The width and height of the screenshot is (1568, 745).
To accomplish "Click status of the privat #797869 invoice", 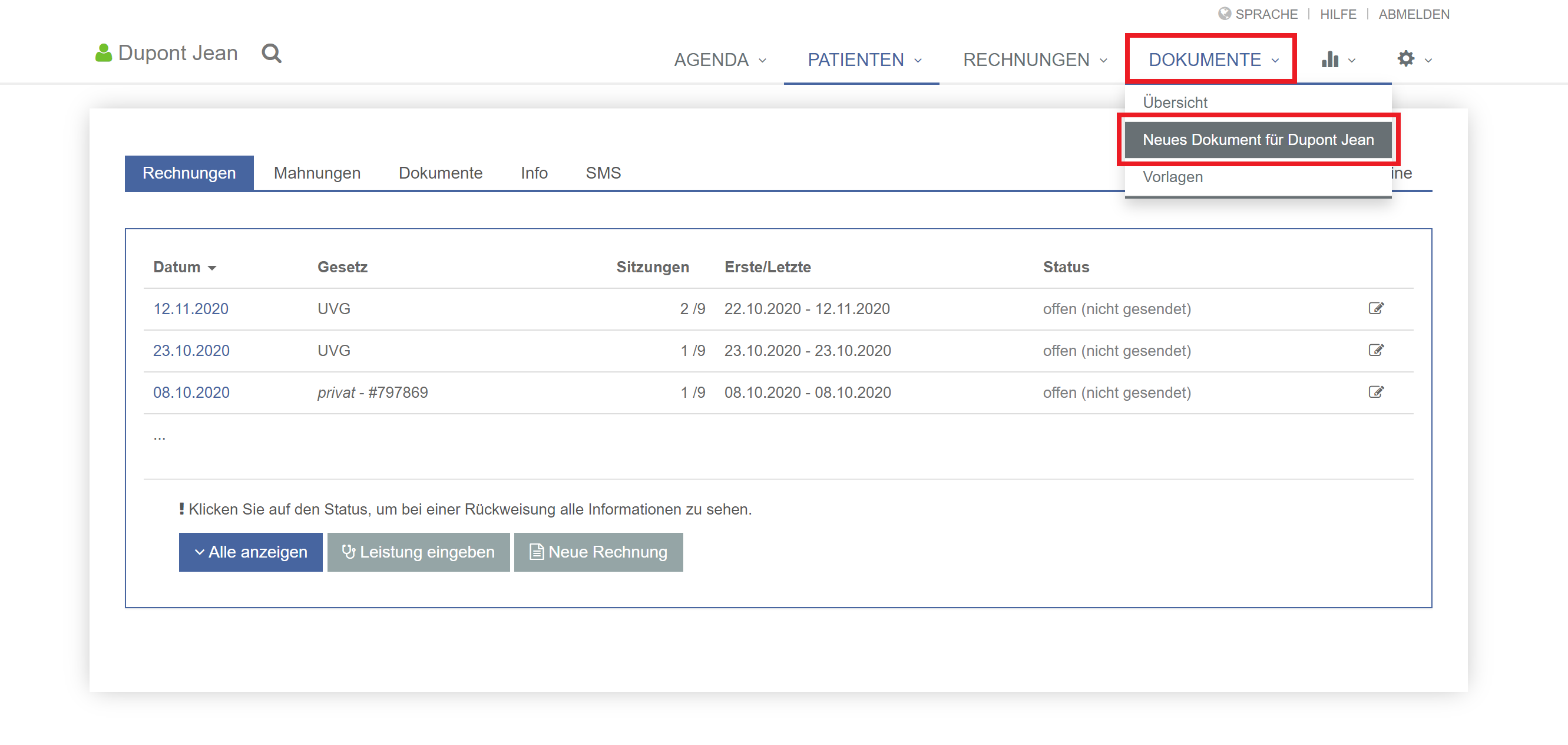I will tap(1116, 393).
